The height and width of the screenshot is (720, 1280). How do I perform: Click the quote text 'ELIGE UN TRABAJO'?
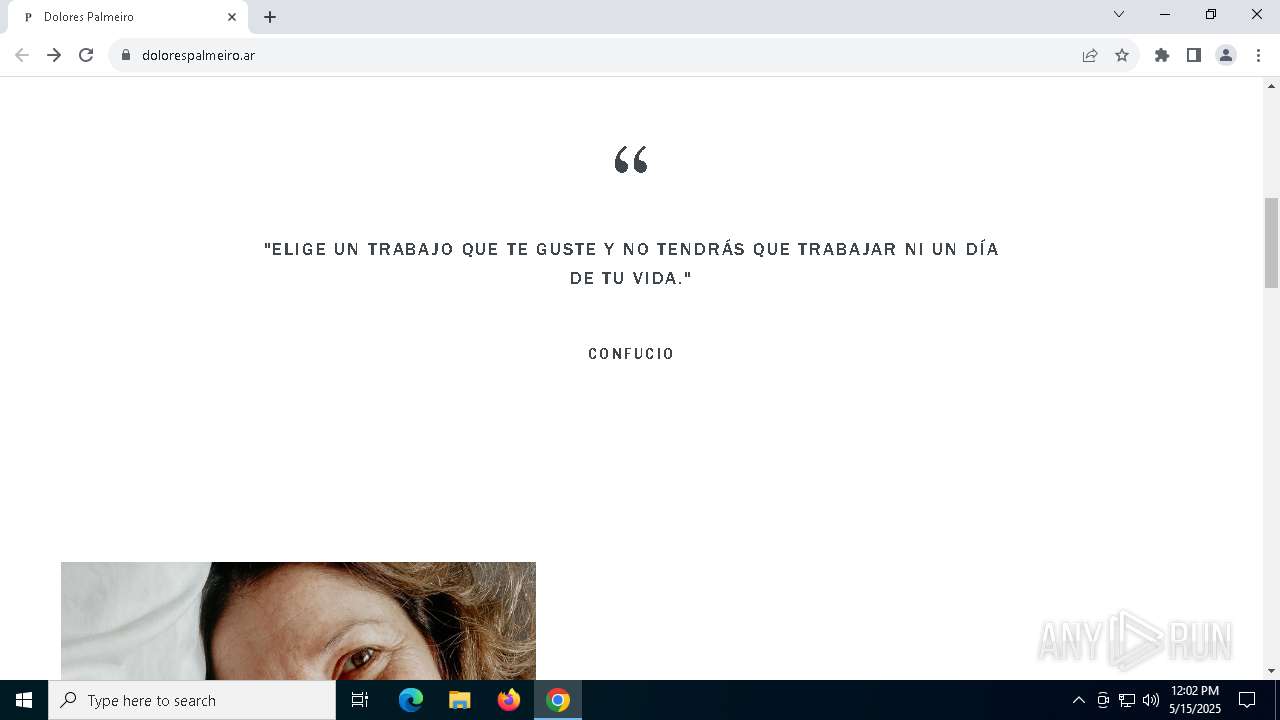pyautogui.click(x=631, y=263)
